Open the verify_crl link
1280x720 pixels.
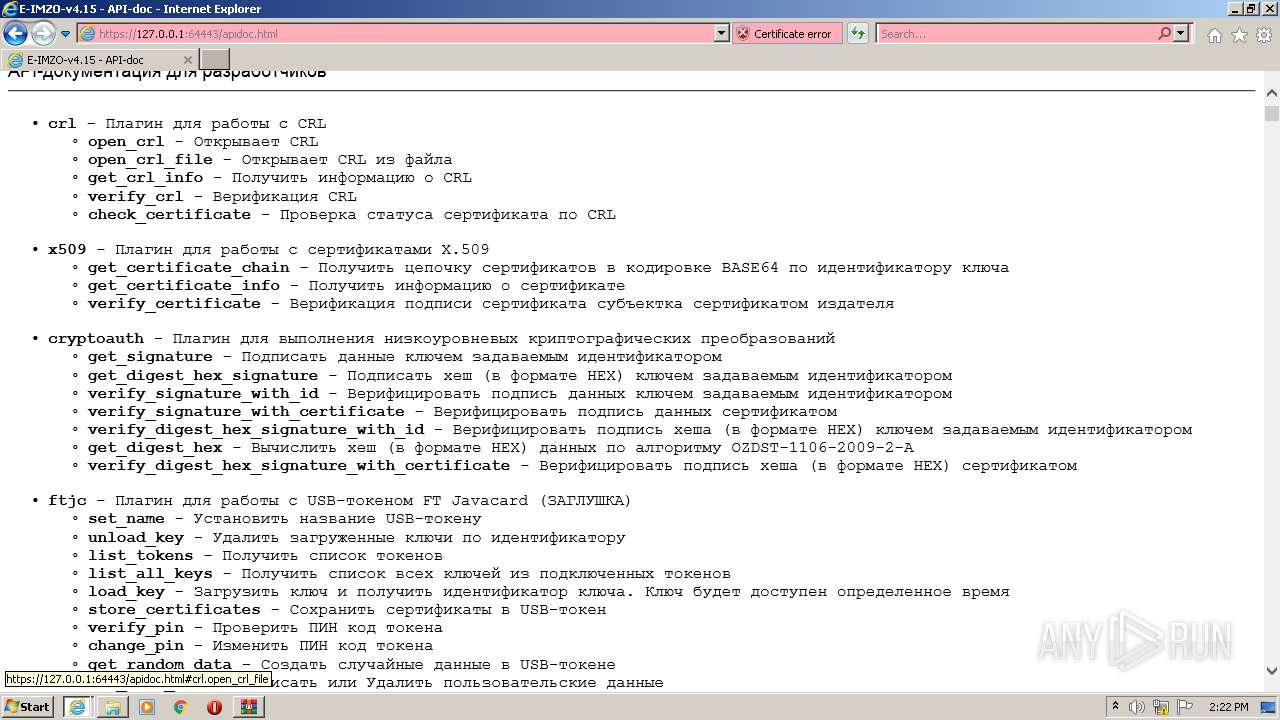tap(136, 197)
